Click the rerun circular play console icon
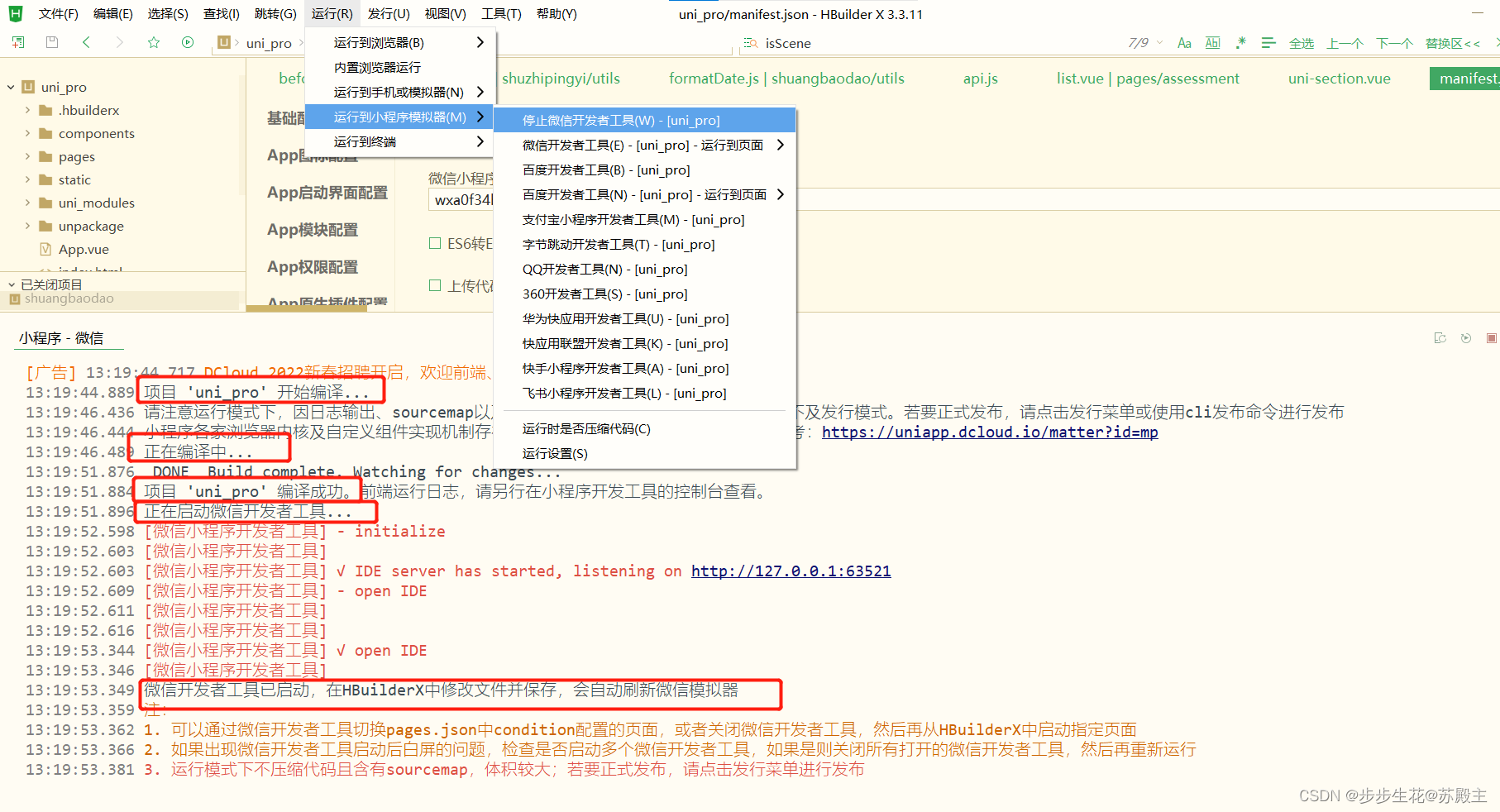Image resolution: width=1500 pixels, height=812 pixels. tap(1466, 338)
